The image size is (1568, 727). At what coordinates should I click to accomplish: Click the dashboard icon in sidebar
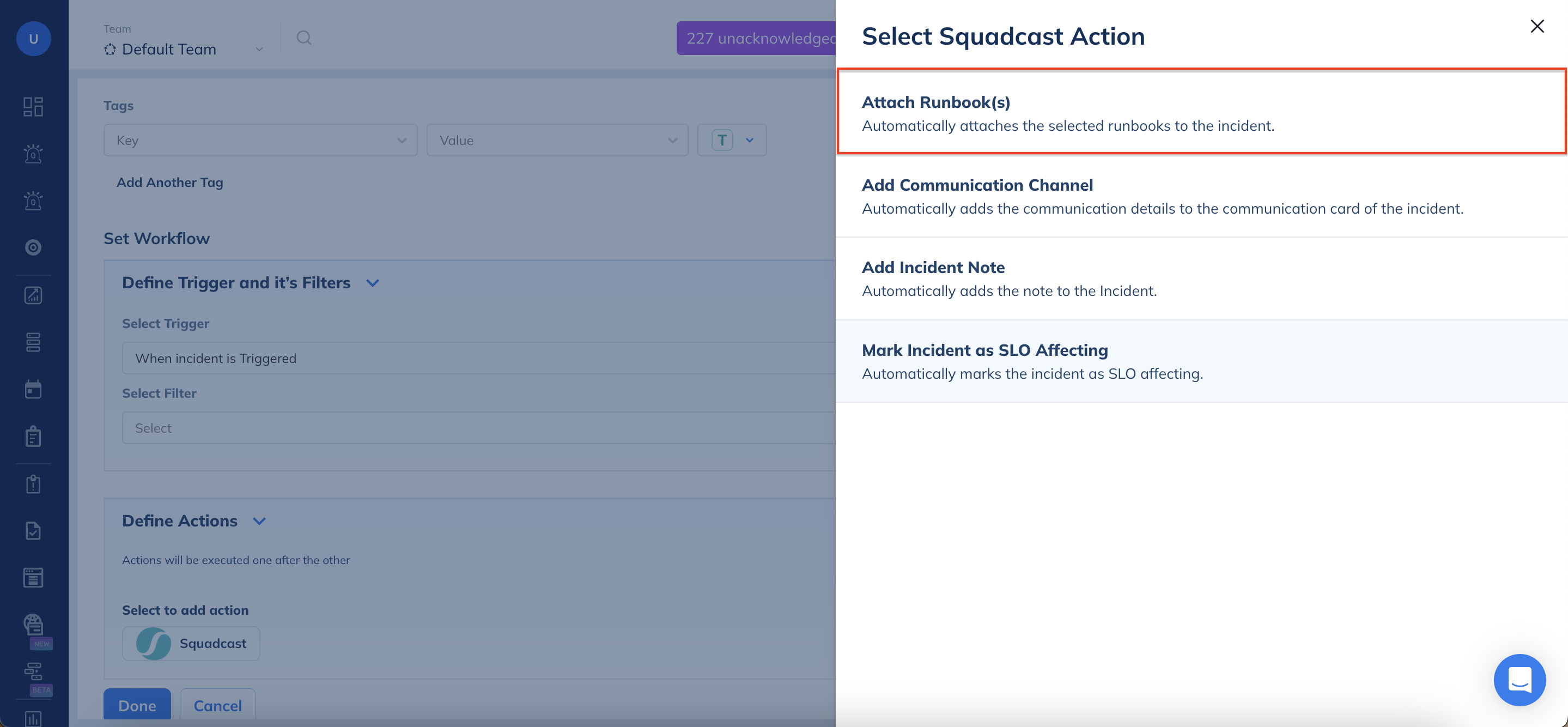(33, 107)
